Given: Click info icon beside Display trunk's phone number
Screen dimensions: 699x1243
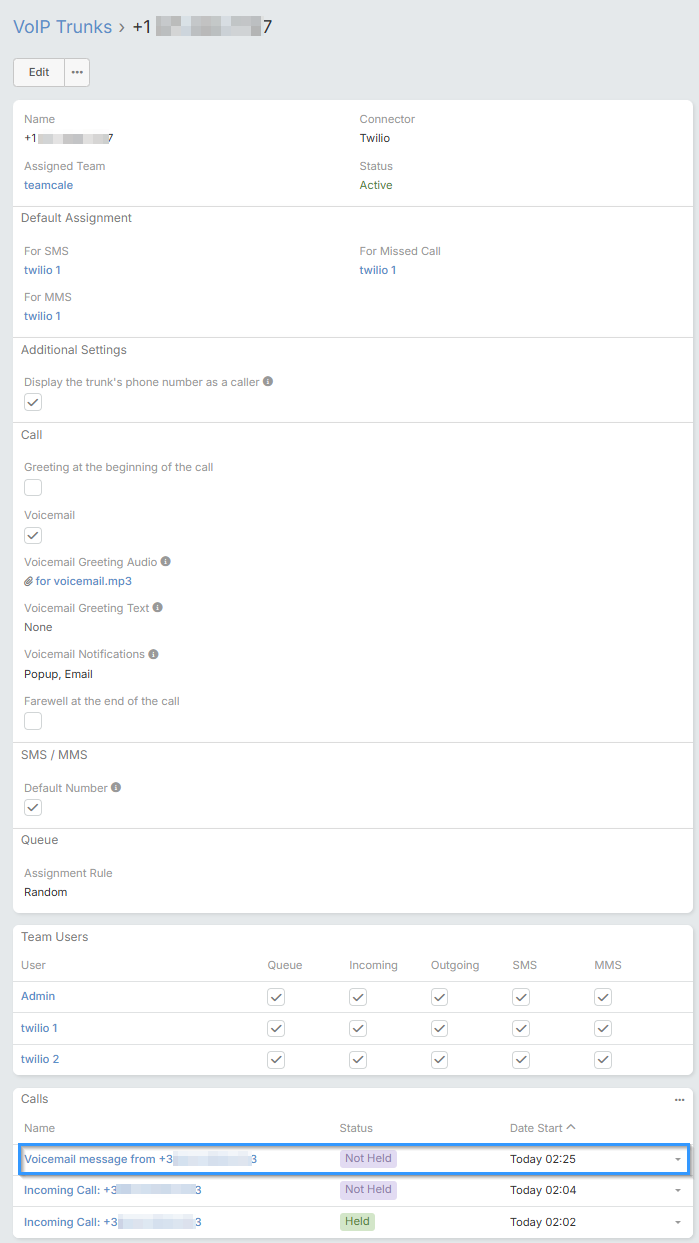Looking at the screenshot, I should 268,381.
